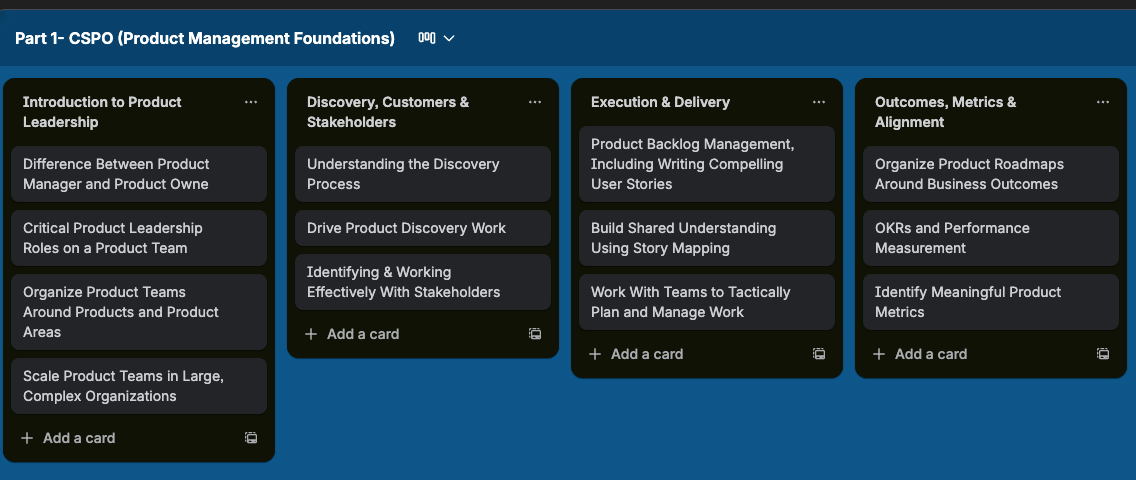Open card Product Backlog Management, Including Writing Compelling User Stories
Image resolution: width=1136 pixels, height=480 pixels.
[707, 164]
